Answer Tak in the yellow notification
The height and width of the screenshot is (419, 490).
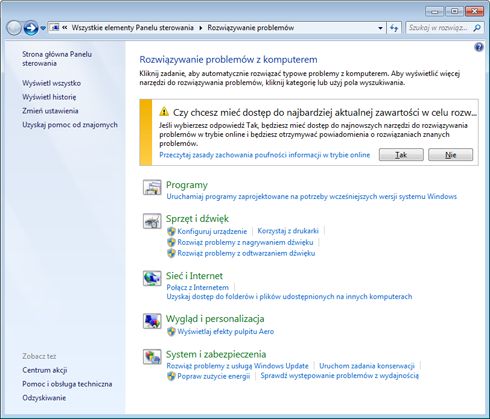pos(401,155)
